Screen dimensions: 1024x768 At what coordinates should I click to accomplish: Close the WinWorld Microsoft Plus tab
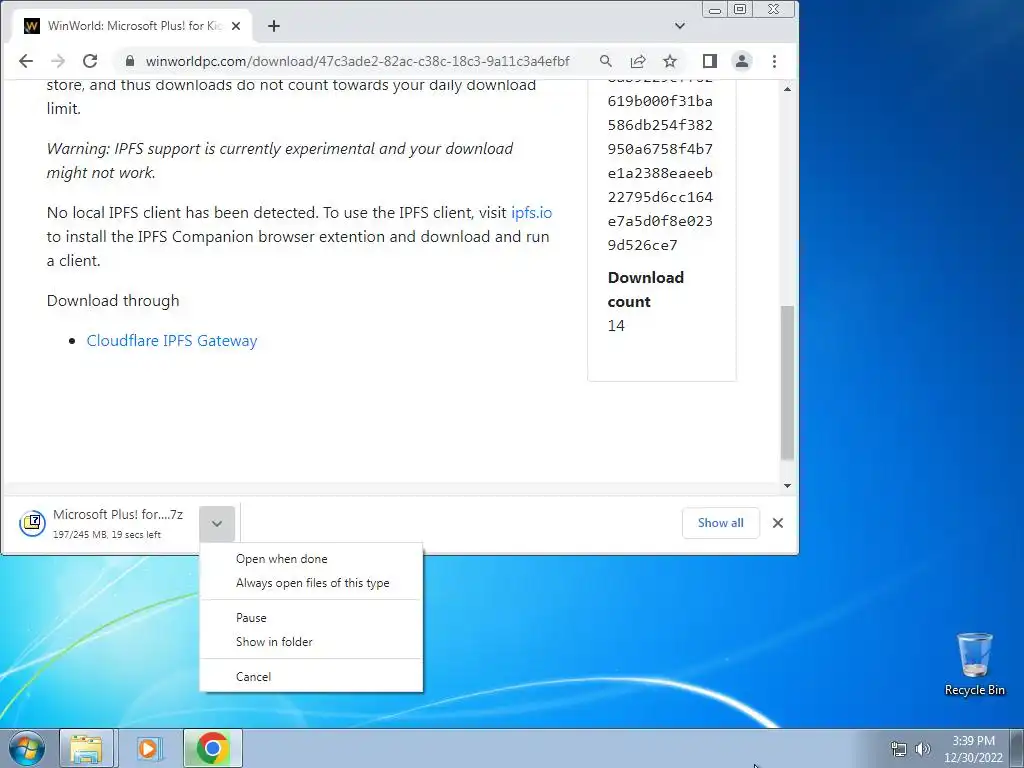click(x=236, y=26)
